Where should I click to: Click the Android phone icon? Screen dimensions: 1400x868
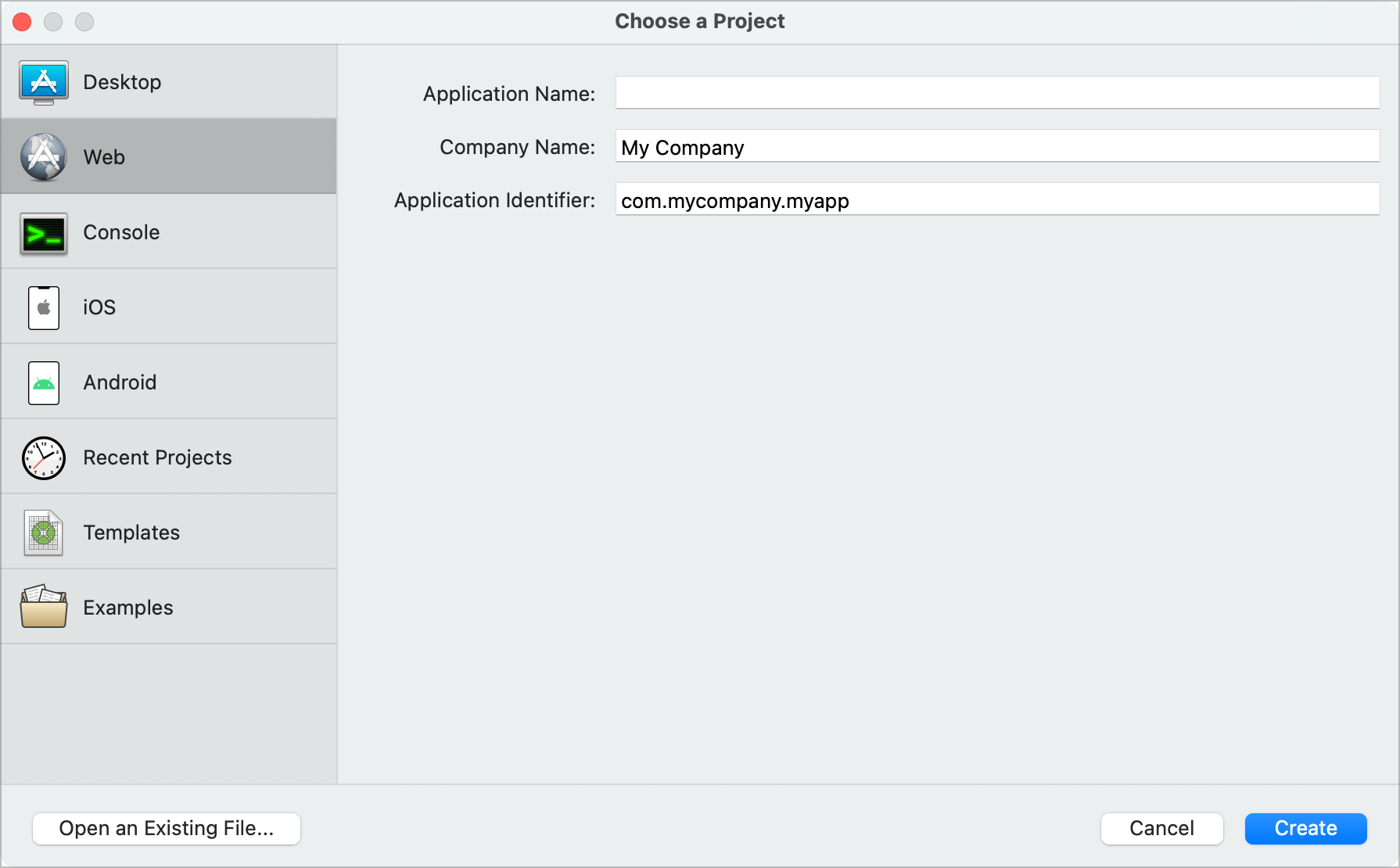pyautogui.click(x=44, y=382)
